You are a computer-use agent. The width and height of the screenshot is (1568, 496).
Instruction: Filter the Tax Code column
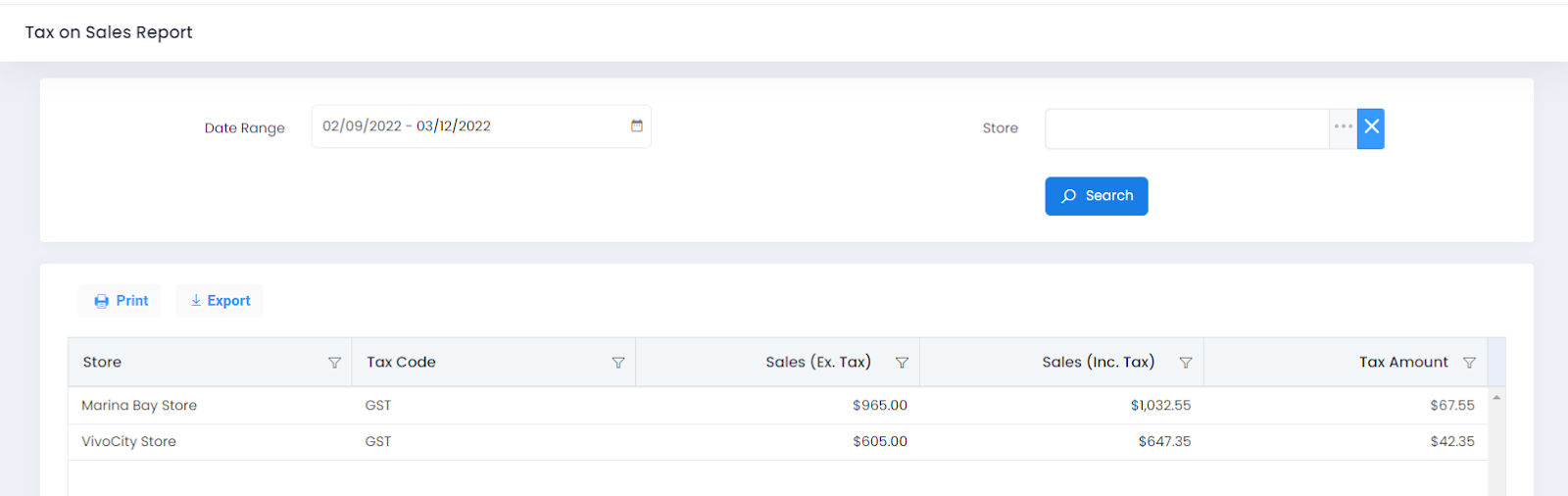618,363
